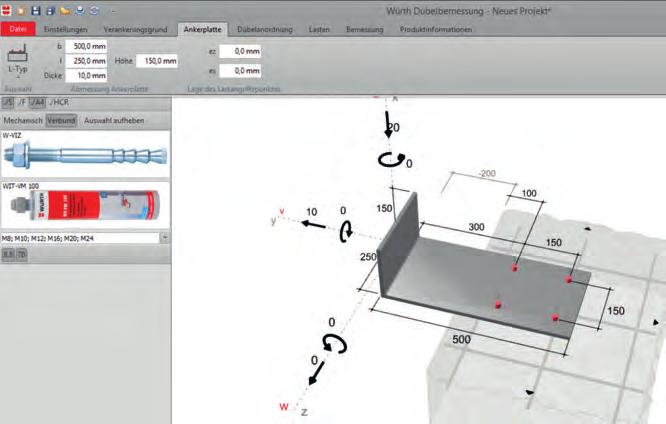Click the 100 edge dimension label
This screenshot has height=424, width=666.
pyautogui.click(x=529, y=193)
